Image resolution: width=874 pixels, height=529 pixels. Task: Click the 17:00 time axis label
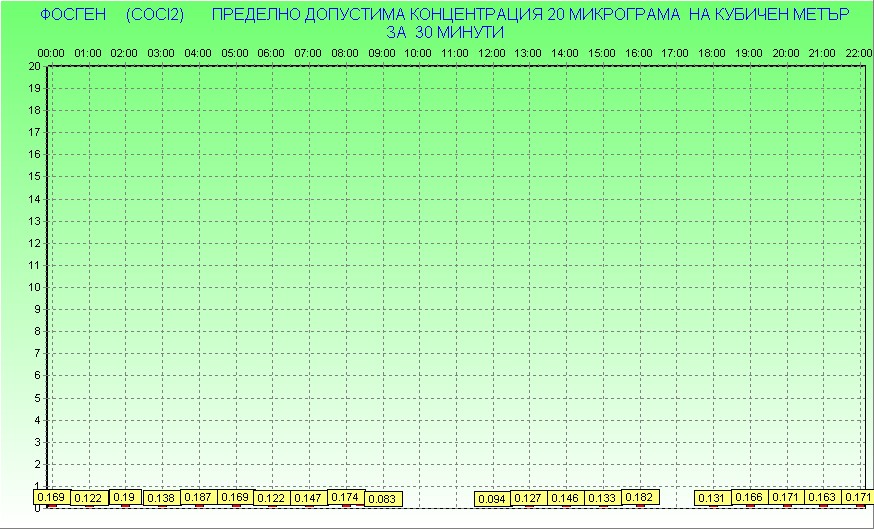pos(675,54)
